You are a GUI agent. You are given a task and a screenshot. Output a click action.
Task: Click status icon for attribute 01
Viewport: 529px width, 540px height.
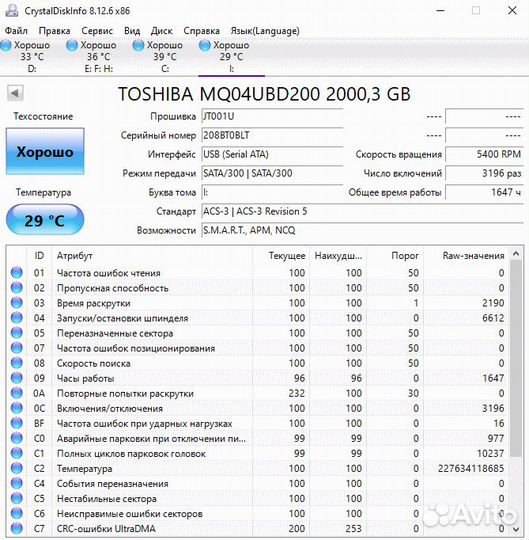(17, 272)
